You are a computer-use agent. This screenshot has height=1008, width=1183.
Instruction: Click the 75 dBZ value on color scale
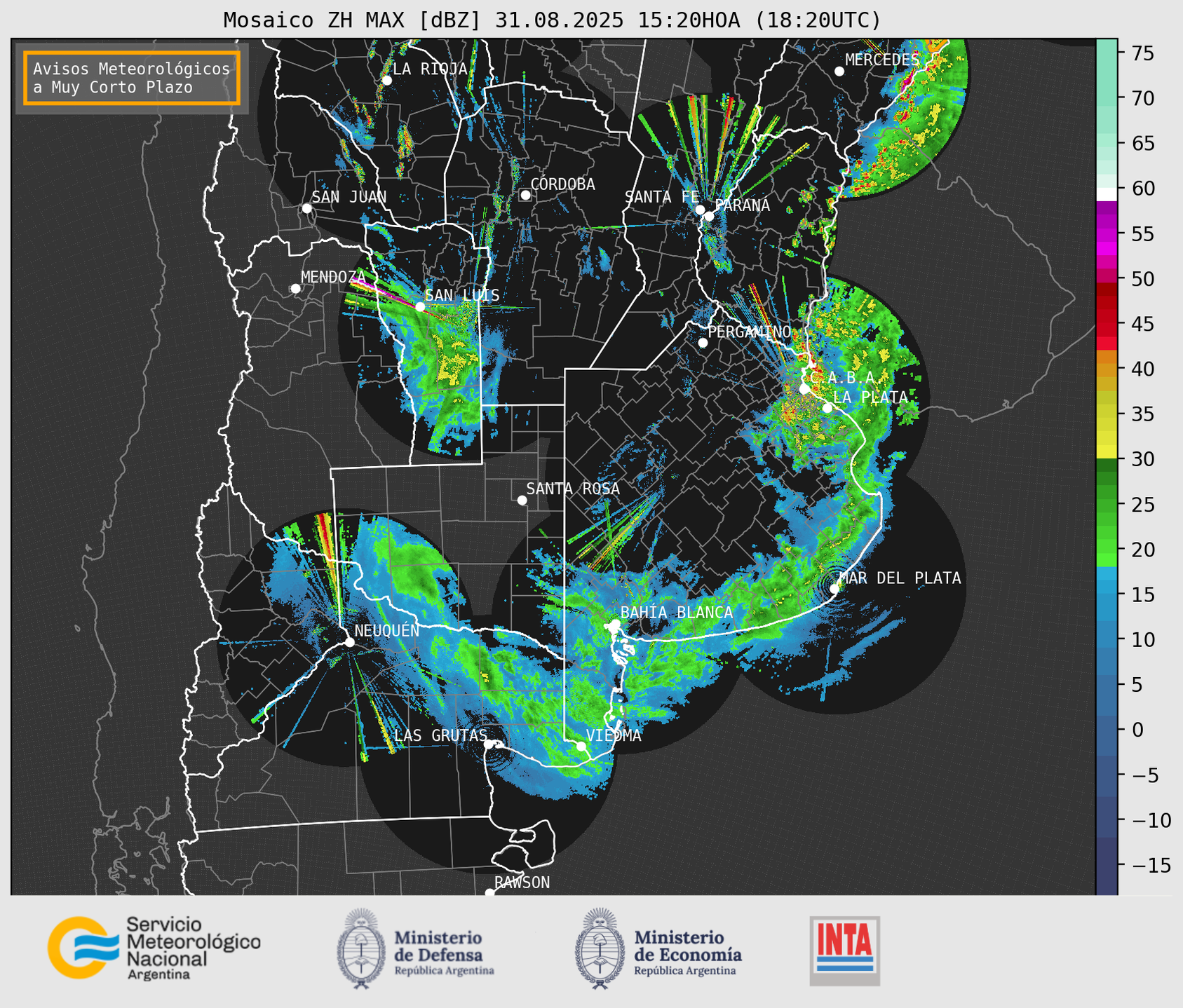[1142, 53]
